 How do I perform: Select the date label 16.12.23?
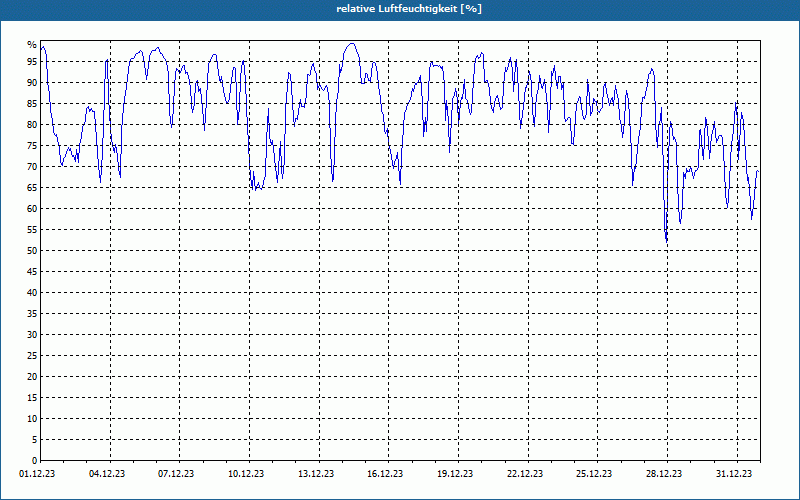click(x=385, y=474)
